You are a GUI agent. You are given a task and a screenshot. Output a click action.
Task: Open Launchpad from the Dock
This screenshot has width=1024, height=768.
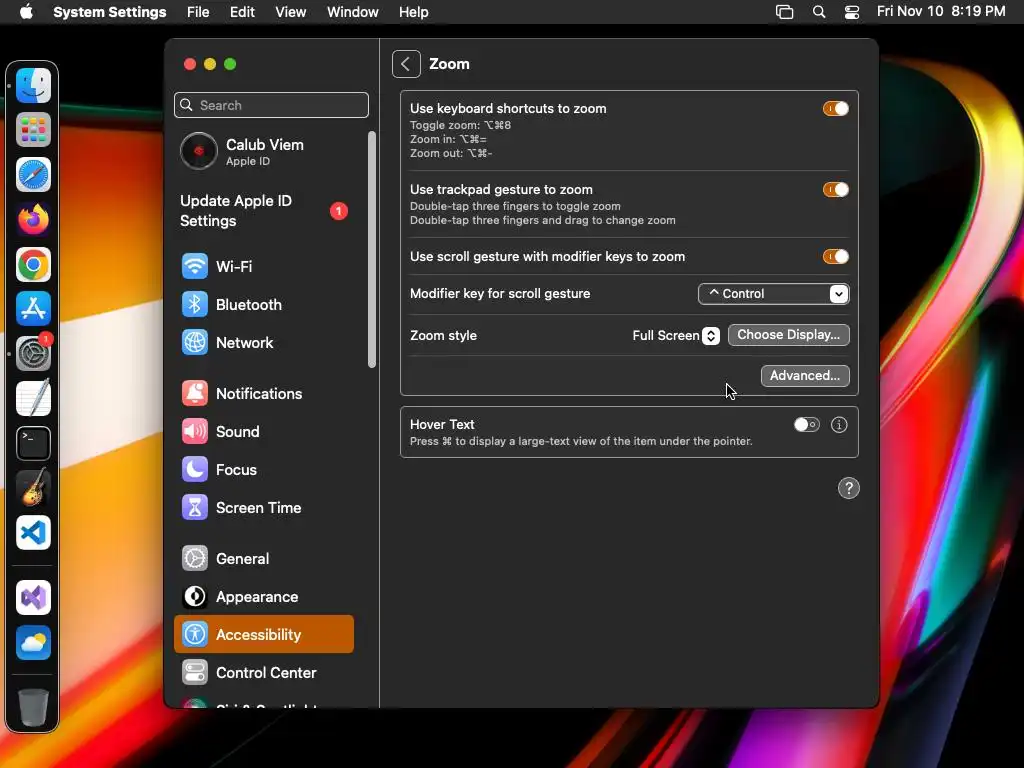pos(33,129)
